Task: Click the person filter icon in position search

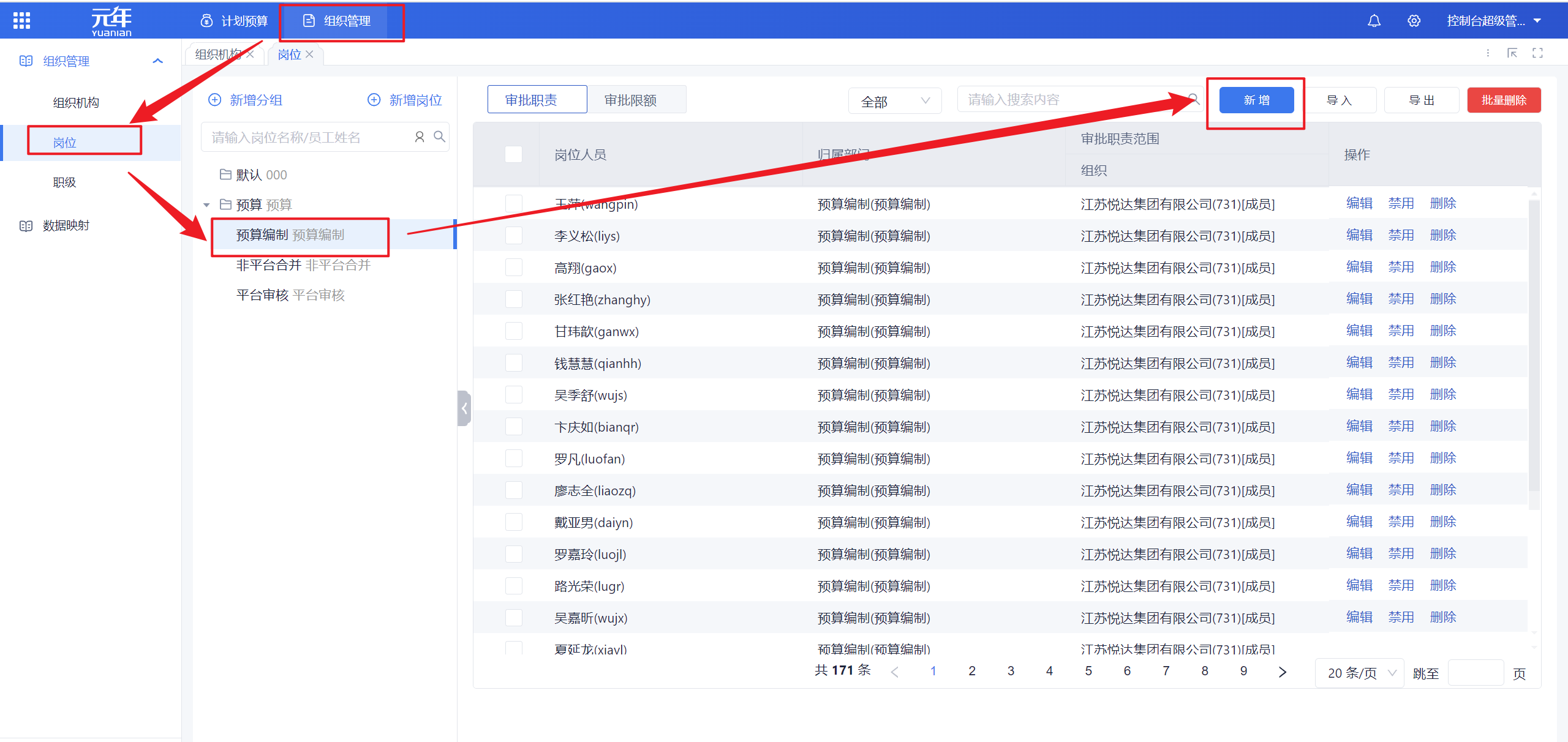Action: click(x=420, y=137)
